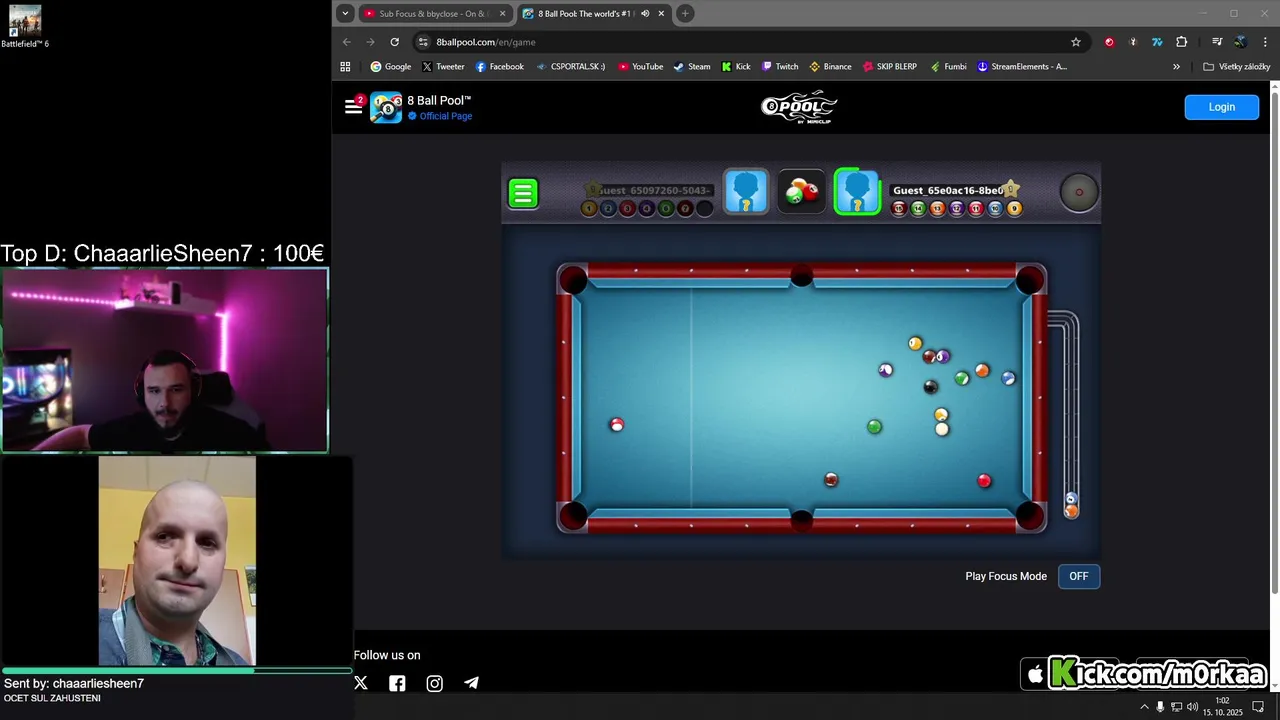1280x720 pixels.
Task: Click the red extension icon in the toolbar
Action: pos(1109,42)
